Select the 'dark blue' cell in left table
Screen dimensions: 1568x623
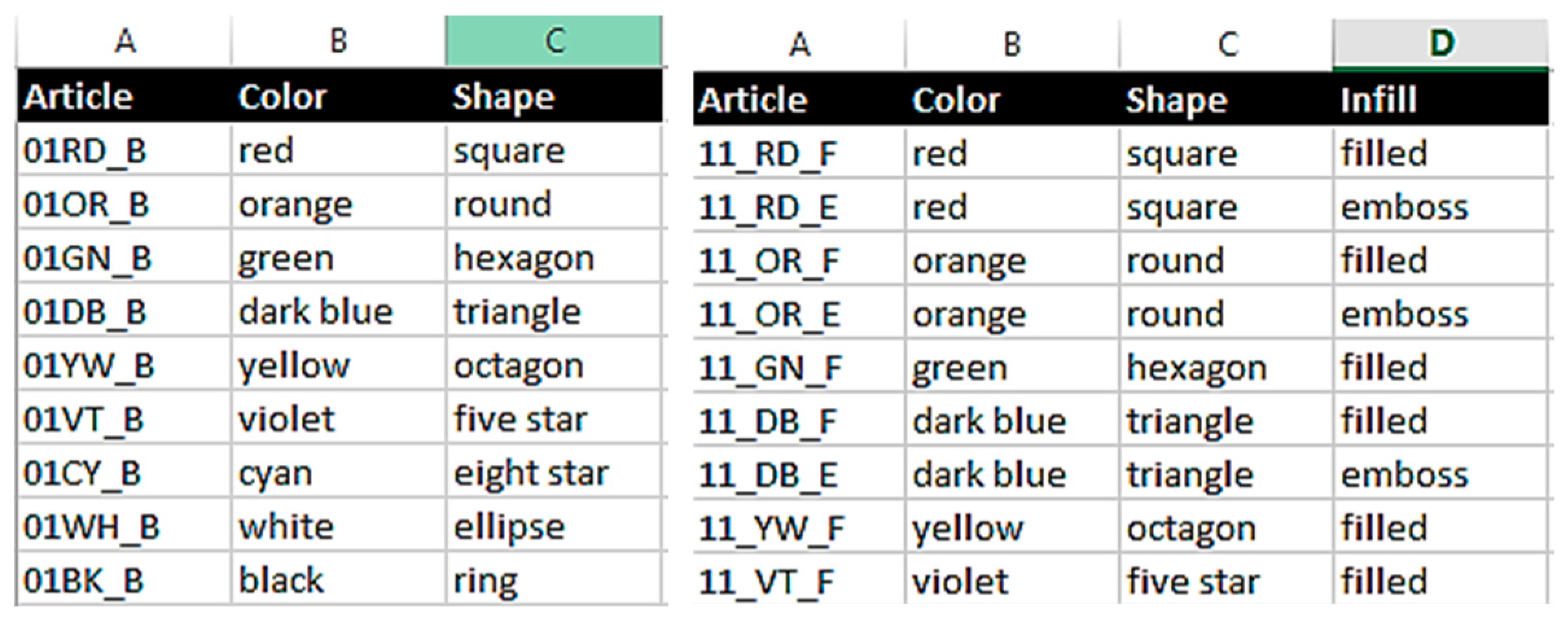pos(338,311)
